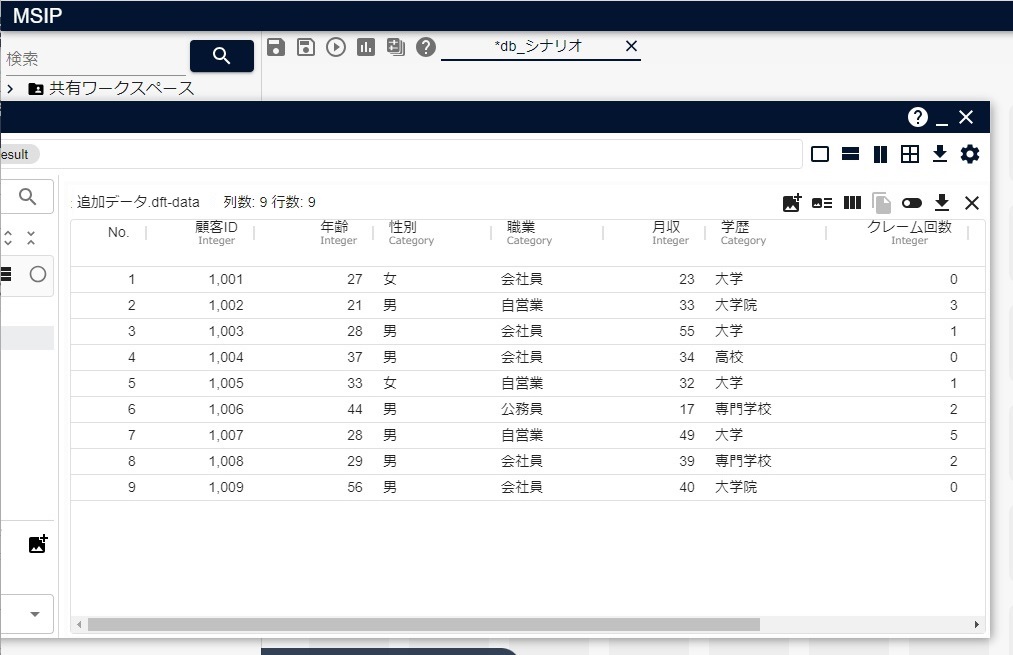Click the first save disk icon
This screenshot has height=655, width=1013.
pos(276,47)
